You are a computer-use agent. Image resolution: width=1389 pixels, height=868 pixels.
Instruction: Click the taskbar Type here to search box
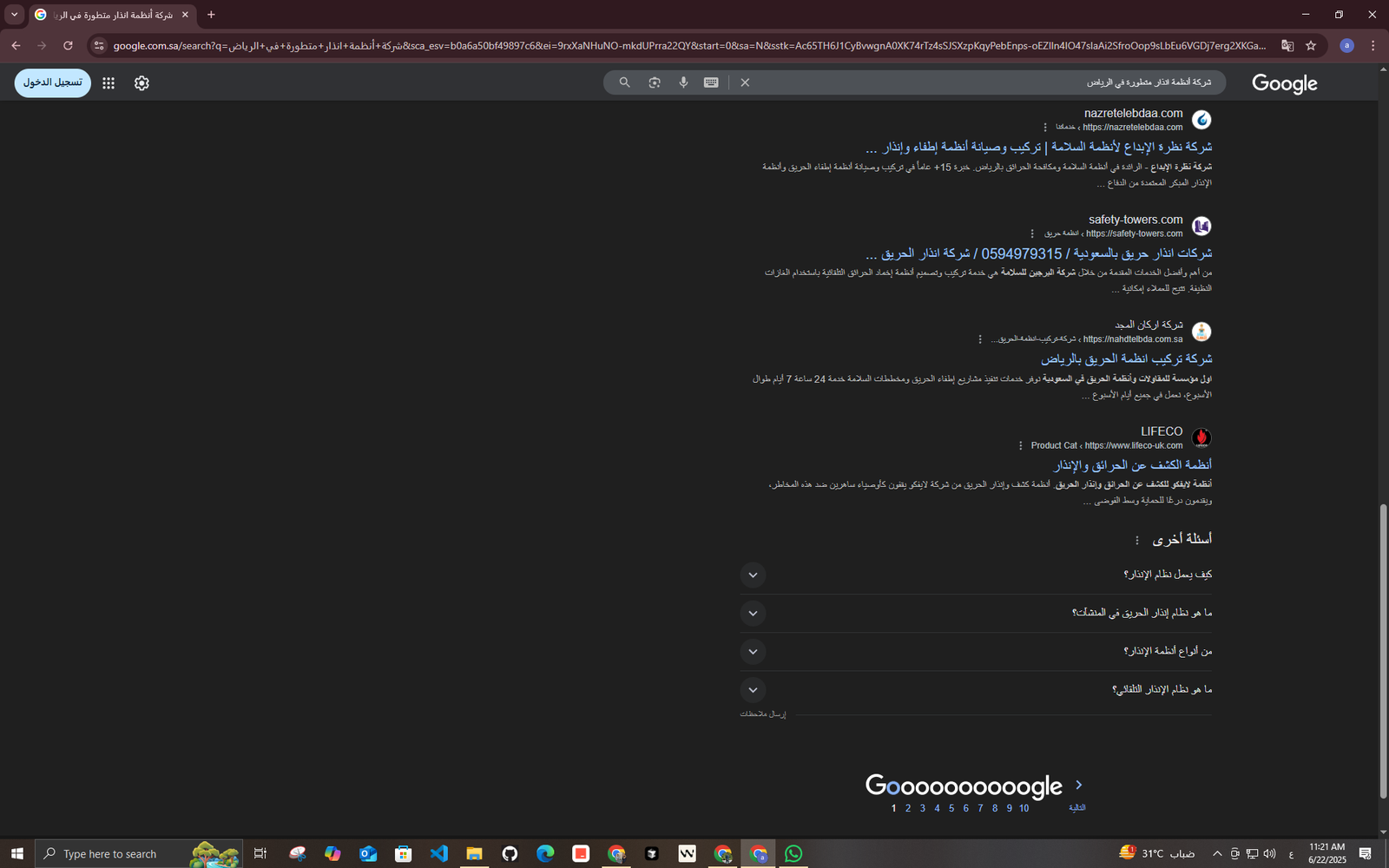pyautogui.click(x=139, y=853)
